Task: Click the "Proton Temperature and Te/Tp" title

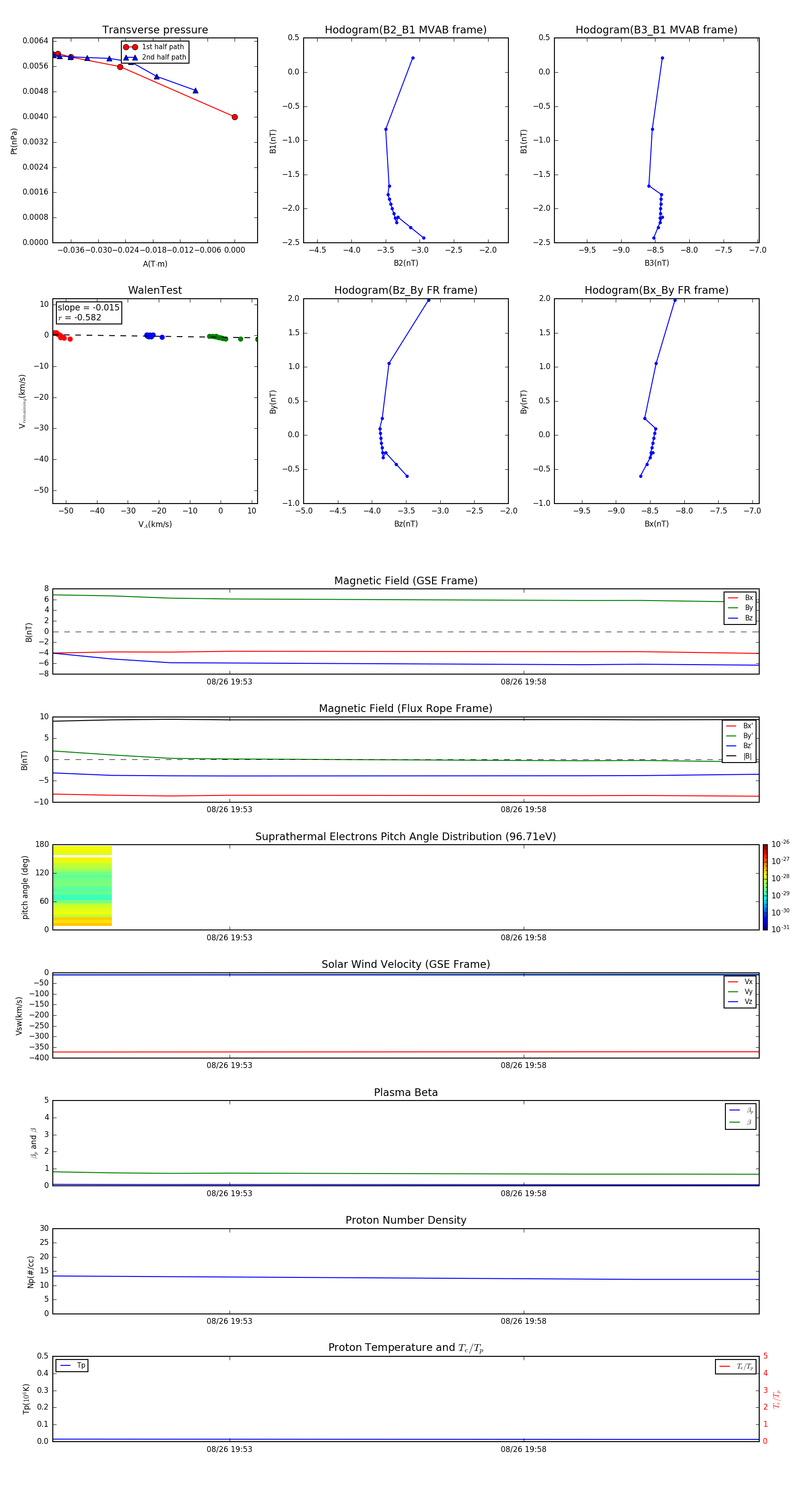Action: click(406, 1348)
